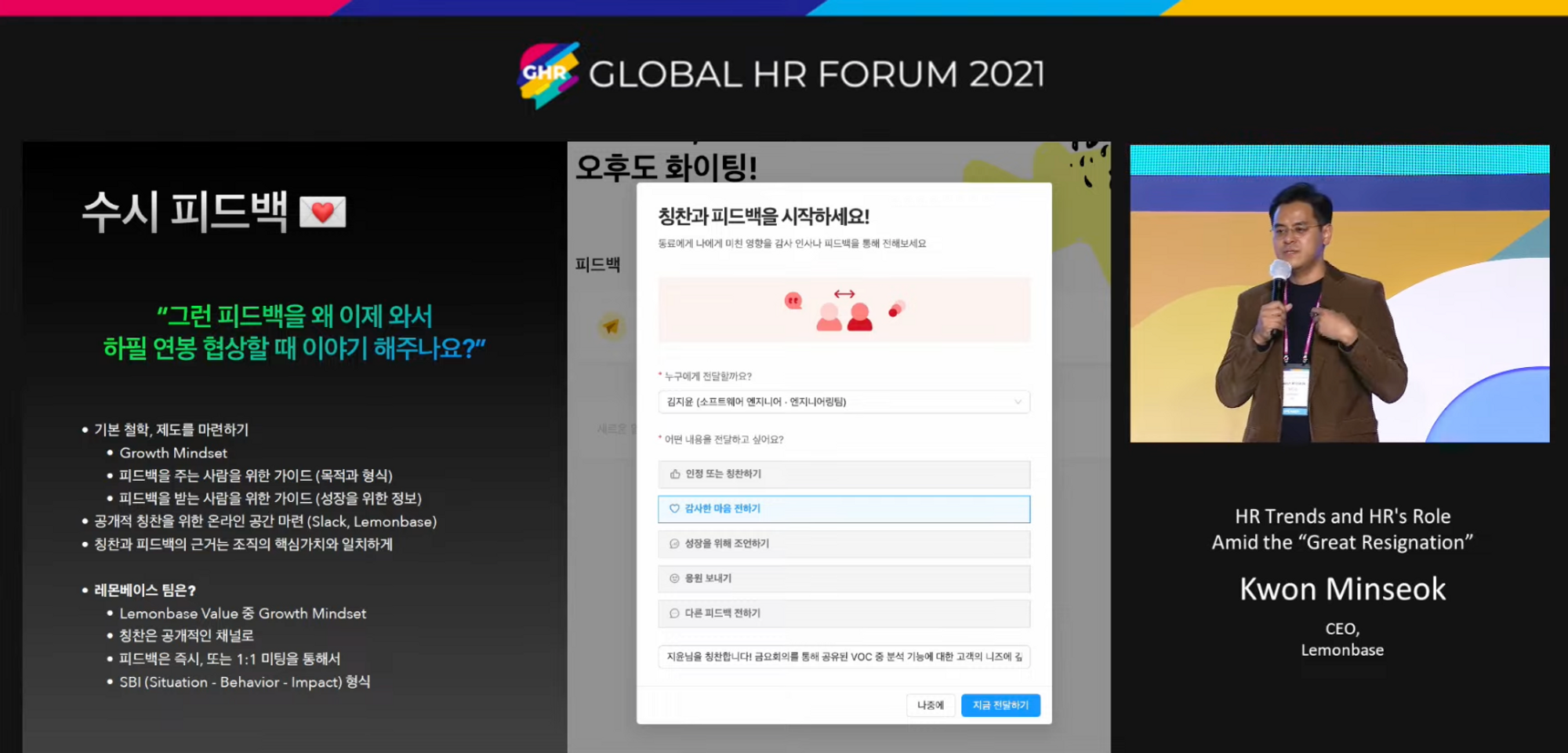This screenshot has width=1568, height=753.
Task: Click smiley icon in 응원 보내기
Action: (674, 579)
